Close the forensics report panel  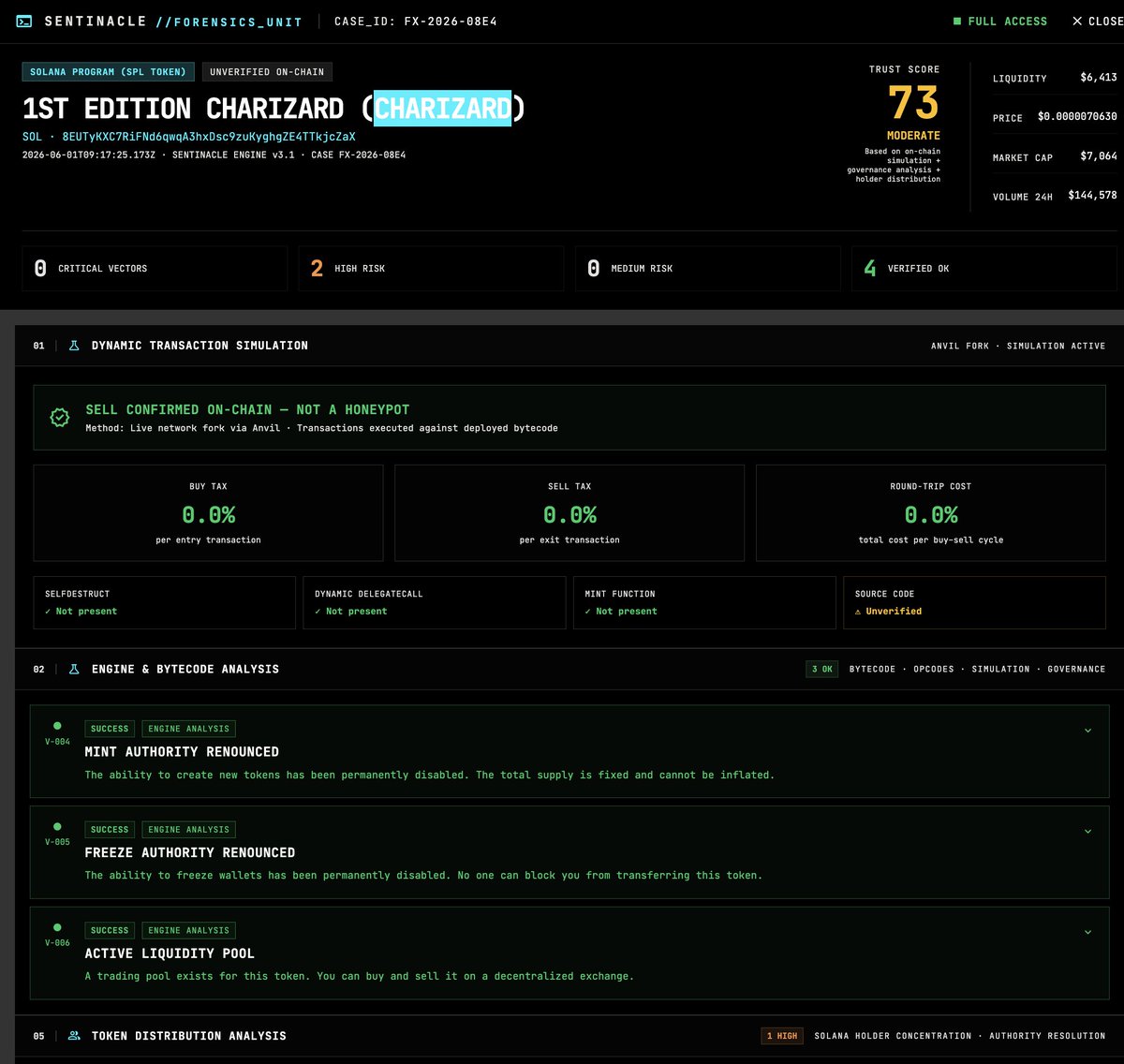click(1098, 21)
